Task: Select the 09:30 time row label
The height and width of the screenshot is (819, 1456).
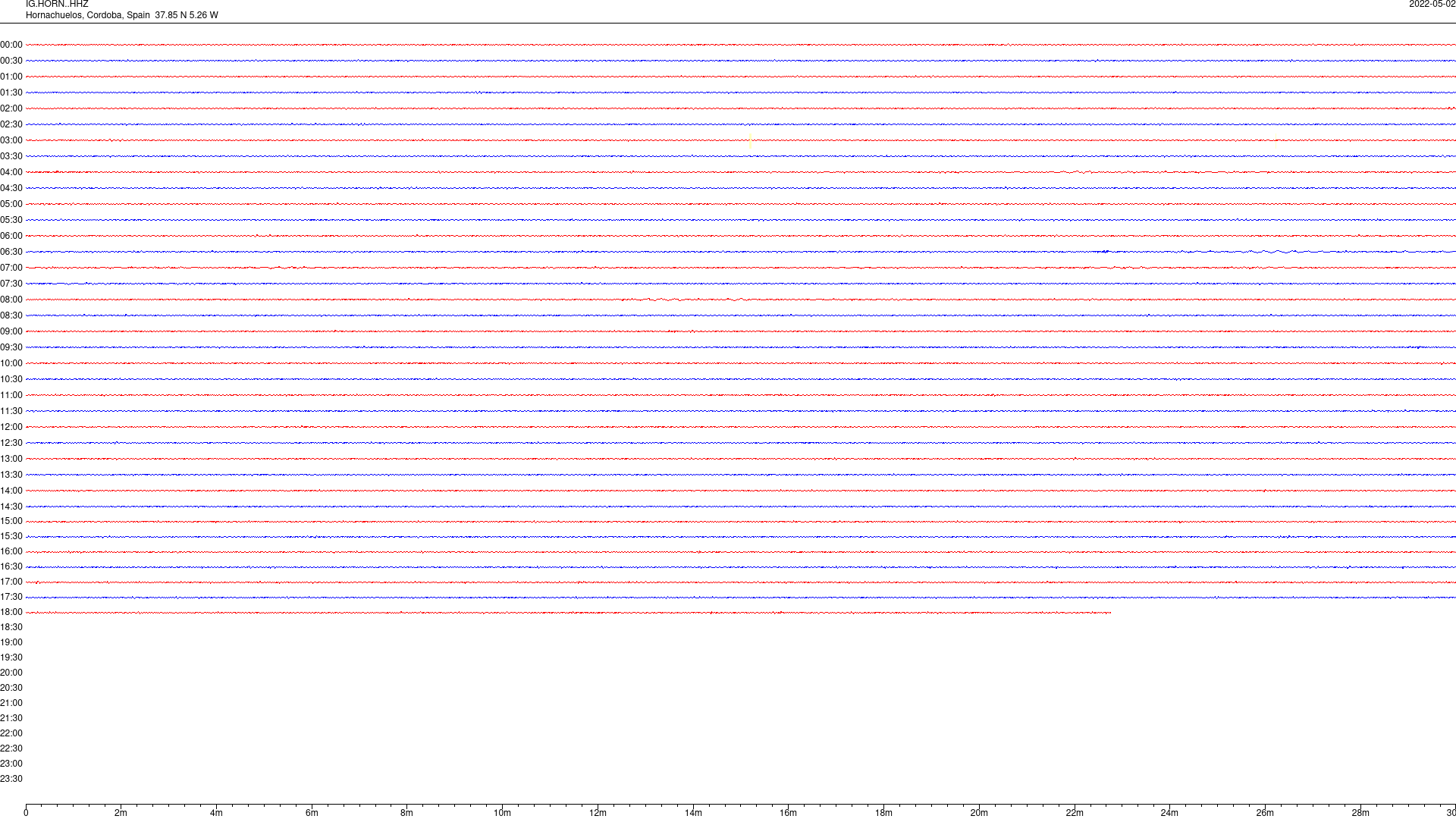Action: coord(11,347)
